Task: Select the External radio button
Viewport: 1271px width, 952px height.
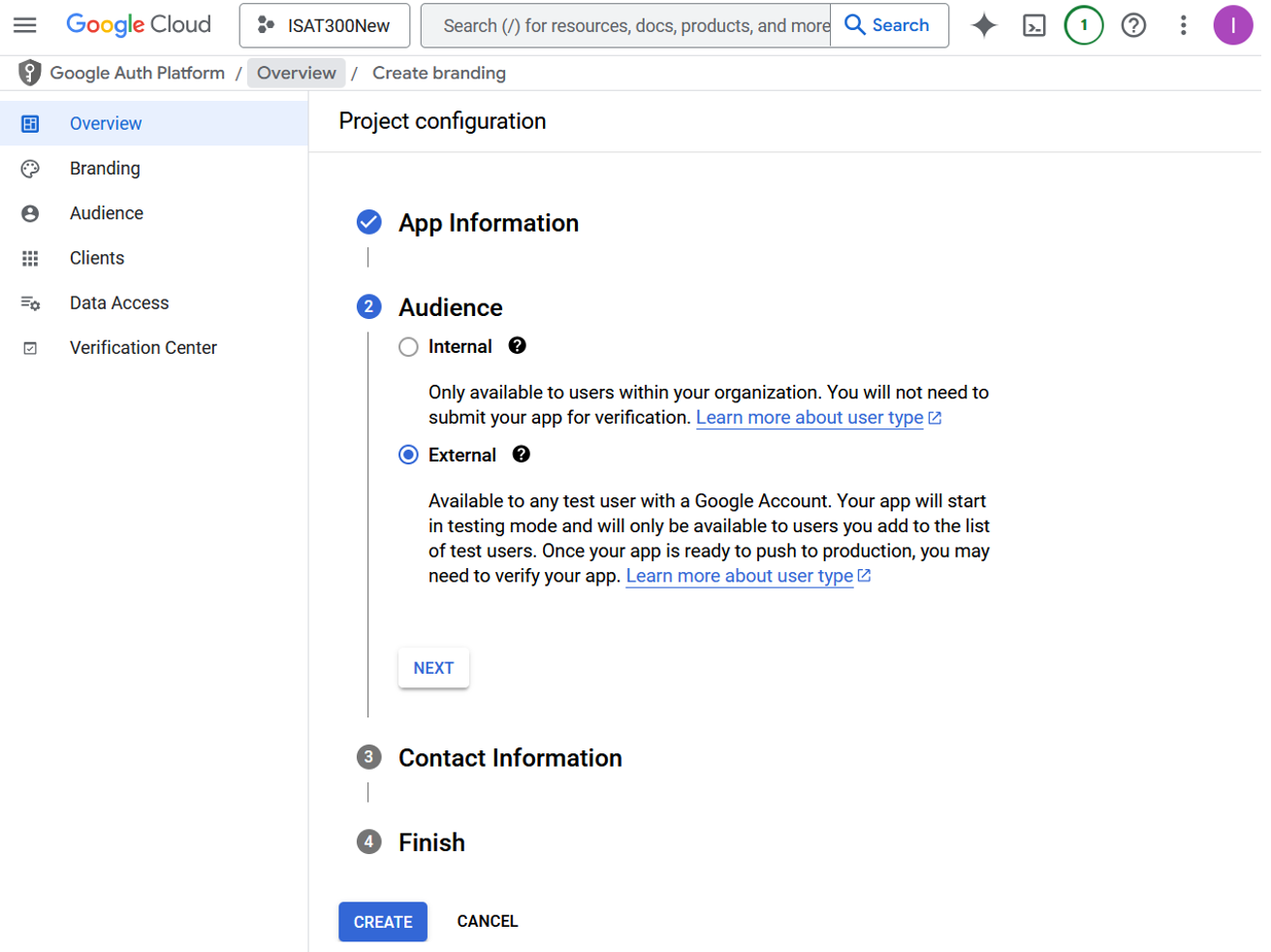Action: tap(408, 455)
